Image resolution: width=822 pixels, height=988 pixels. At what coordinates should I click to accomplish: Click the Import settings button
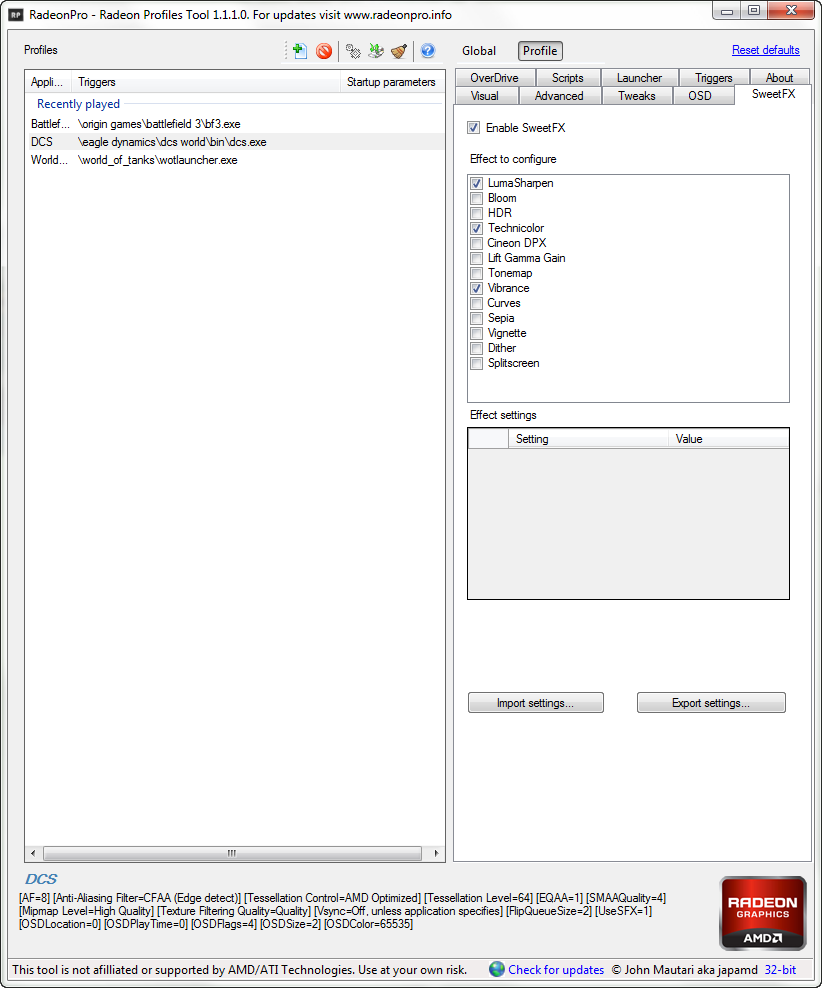(x=535, y=703)
